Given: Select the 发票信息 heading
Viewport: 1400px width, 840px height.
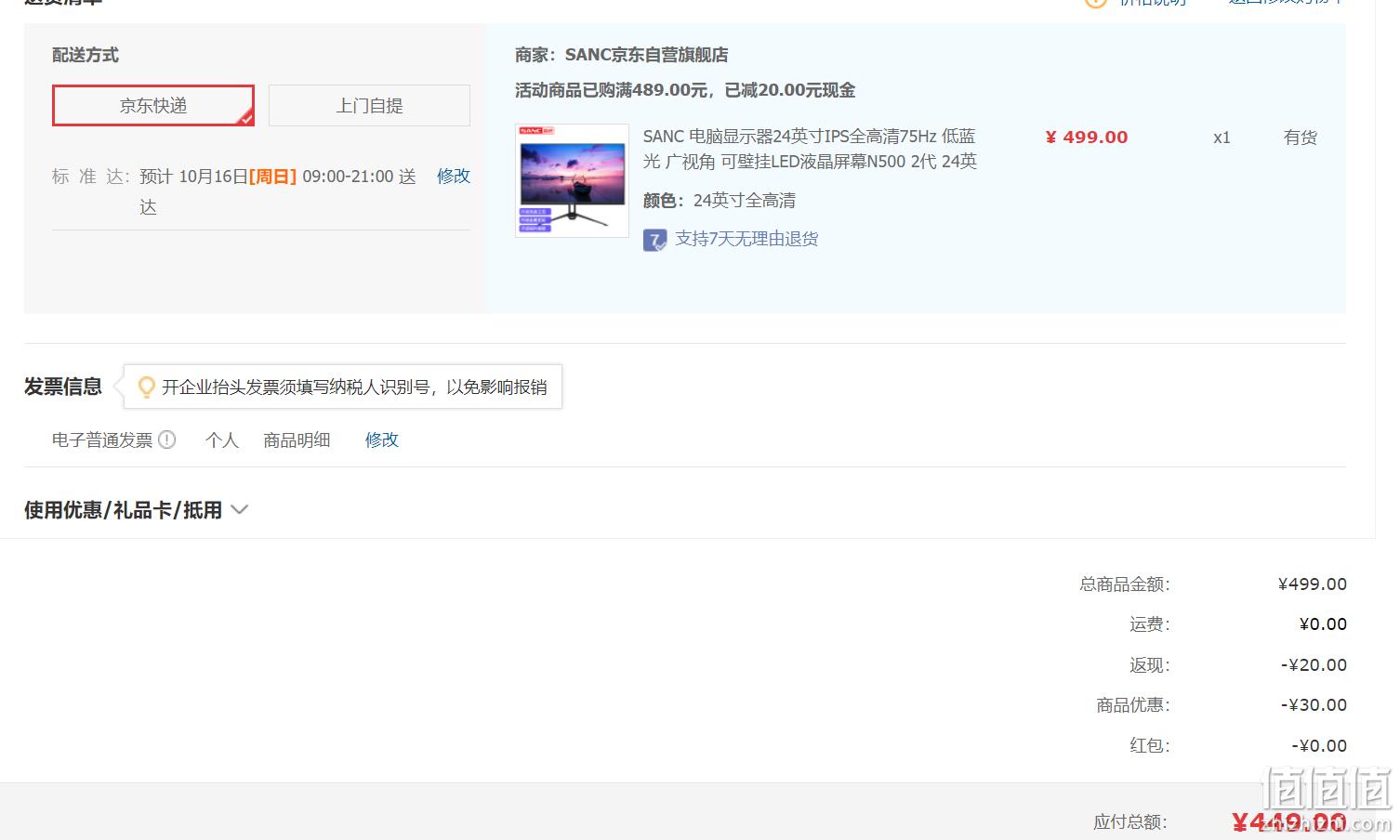Looking at the screenshot, I should pyautogui.click(x=63, y=387).
